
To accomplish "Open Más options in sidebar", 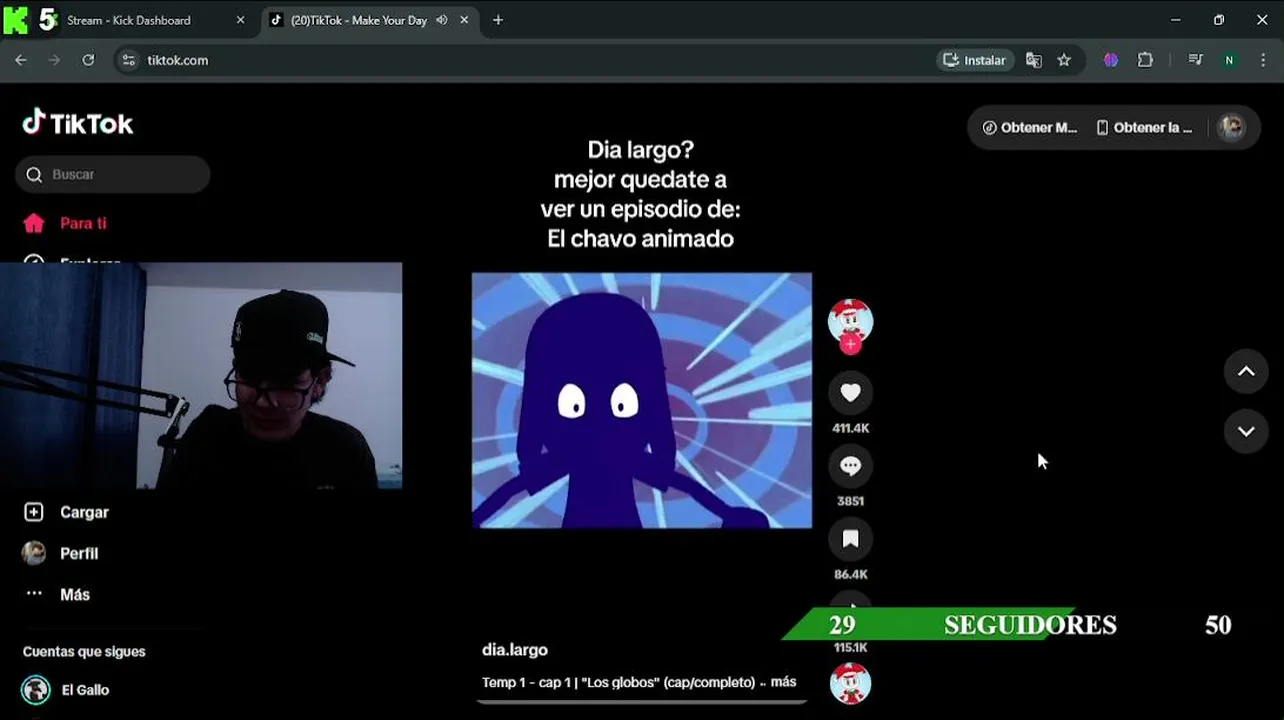I will [57, 594].
